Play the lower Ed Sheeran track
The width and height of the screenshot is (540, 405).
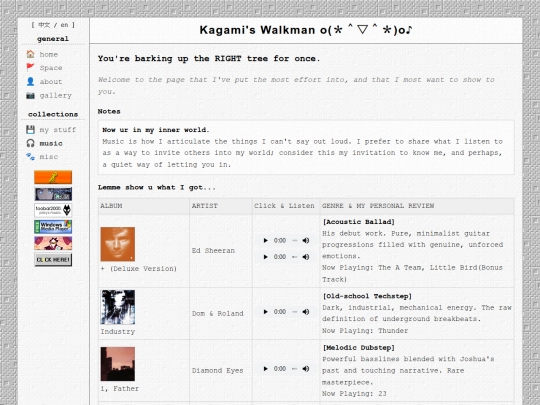tap(265, 257)
